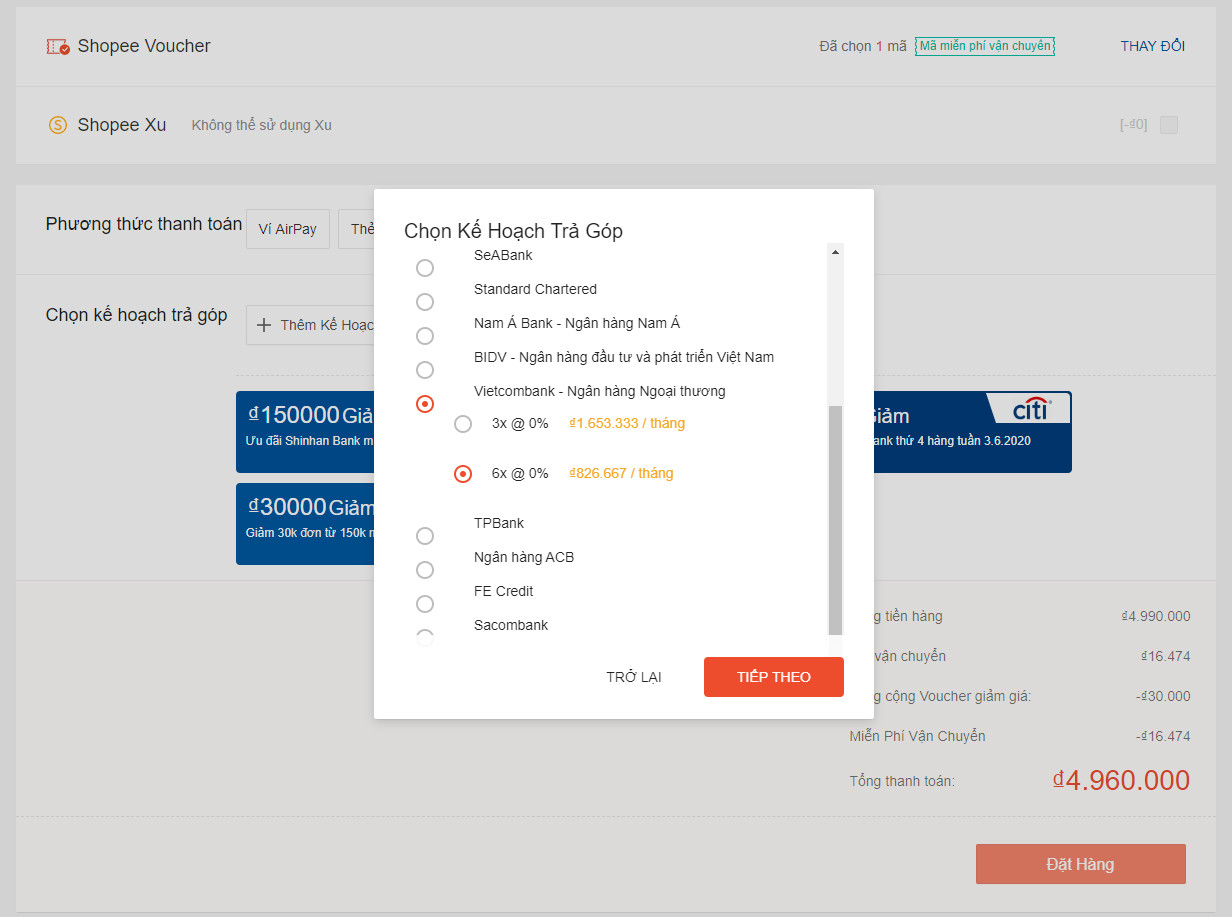Click the ₫1.653.333 / tháng amount

point(627,423)
